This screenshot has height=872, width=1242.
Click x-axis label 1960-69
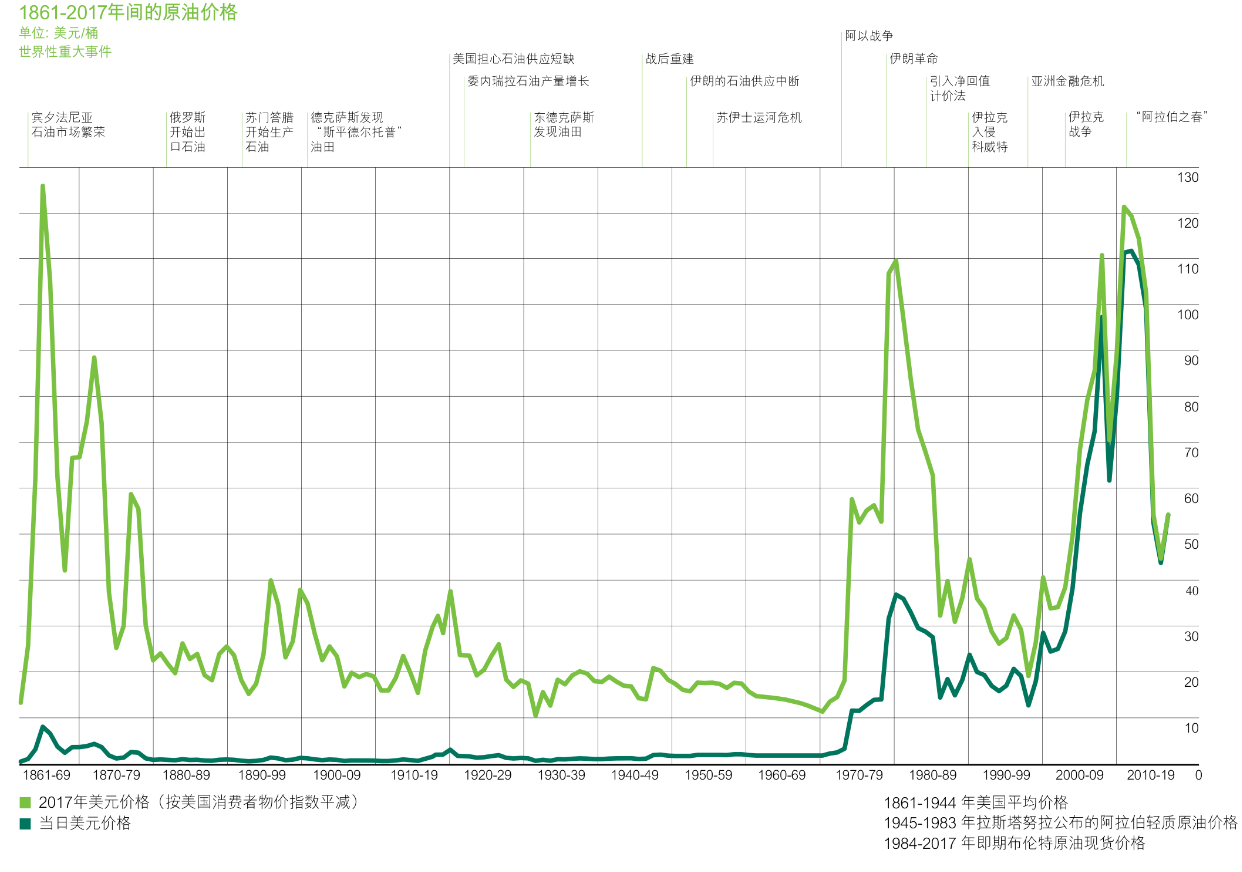[x=783, y=775]
